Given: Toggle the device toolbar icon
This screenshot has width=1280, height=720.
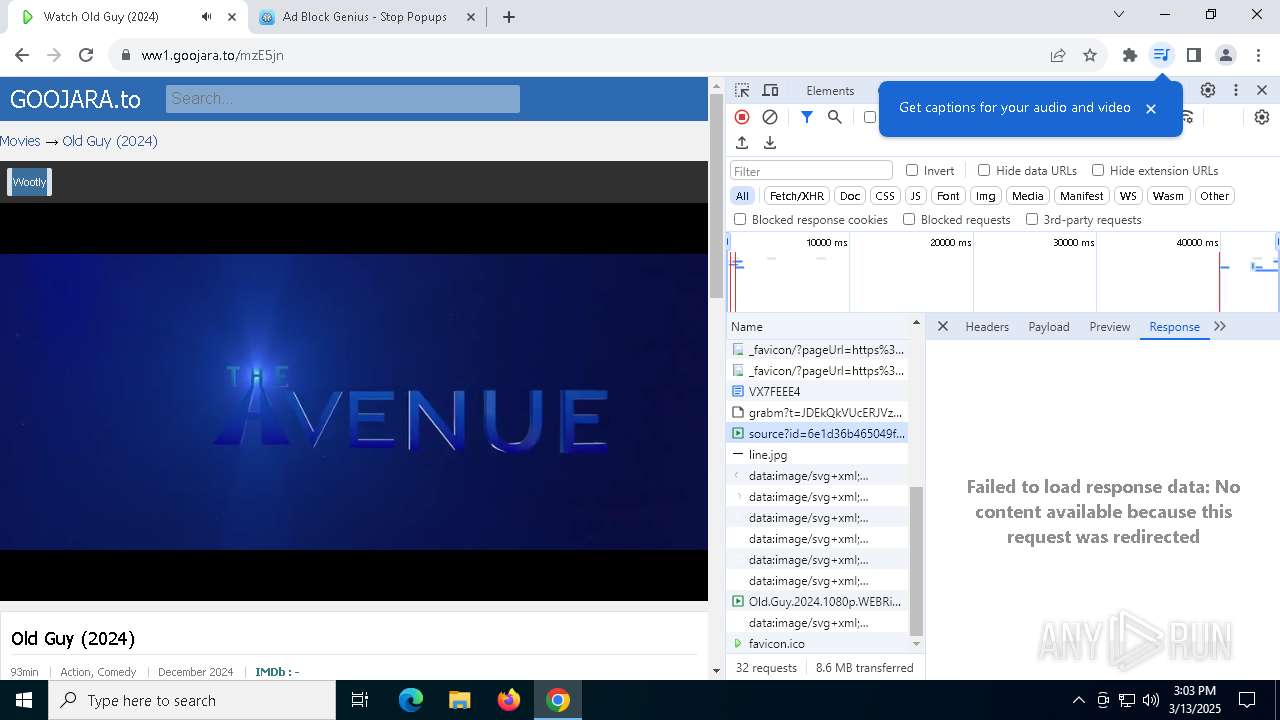Looking at the screenshot, I should pyautogui.click(x=770, y=90).
